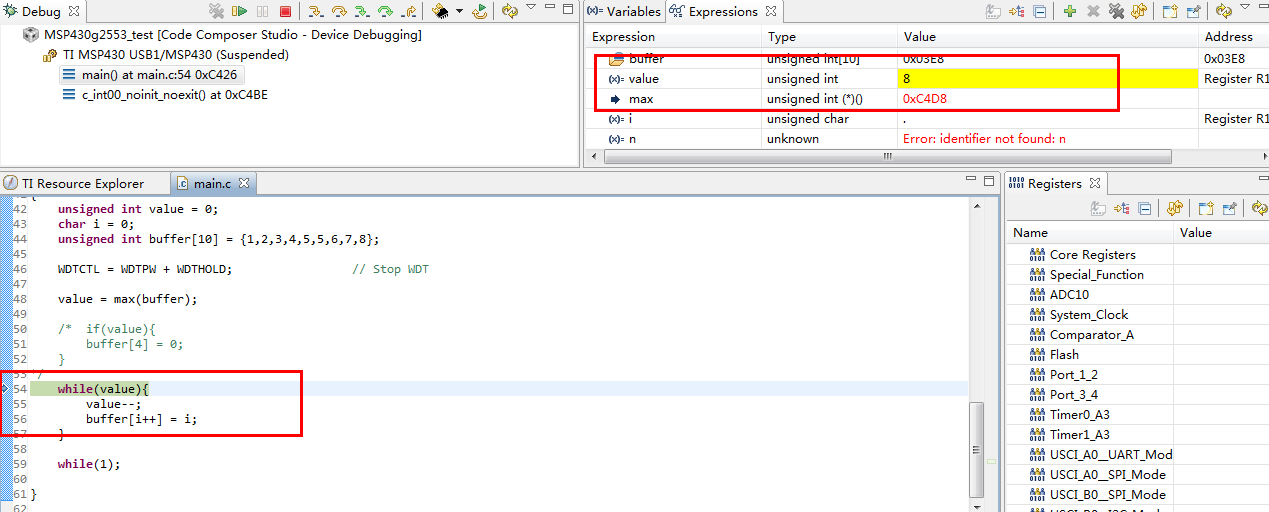
Task: Open the Expressions view menu triangle
Action: click(x=1245, y=7)
